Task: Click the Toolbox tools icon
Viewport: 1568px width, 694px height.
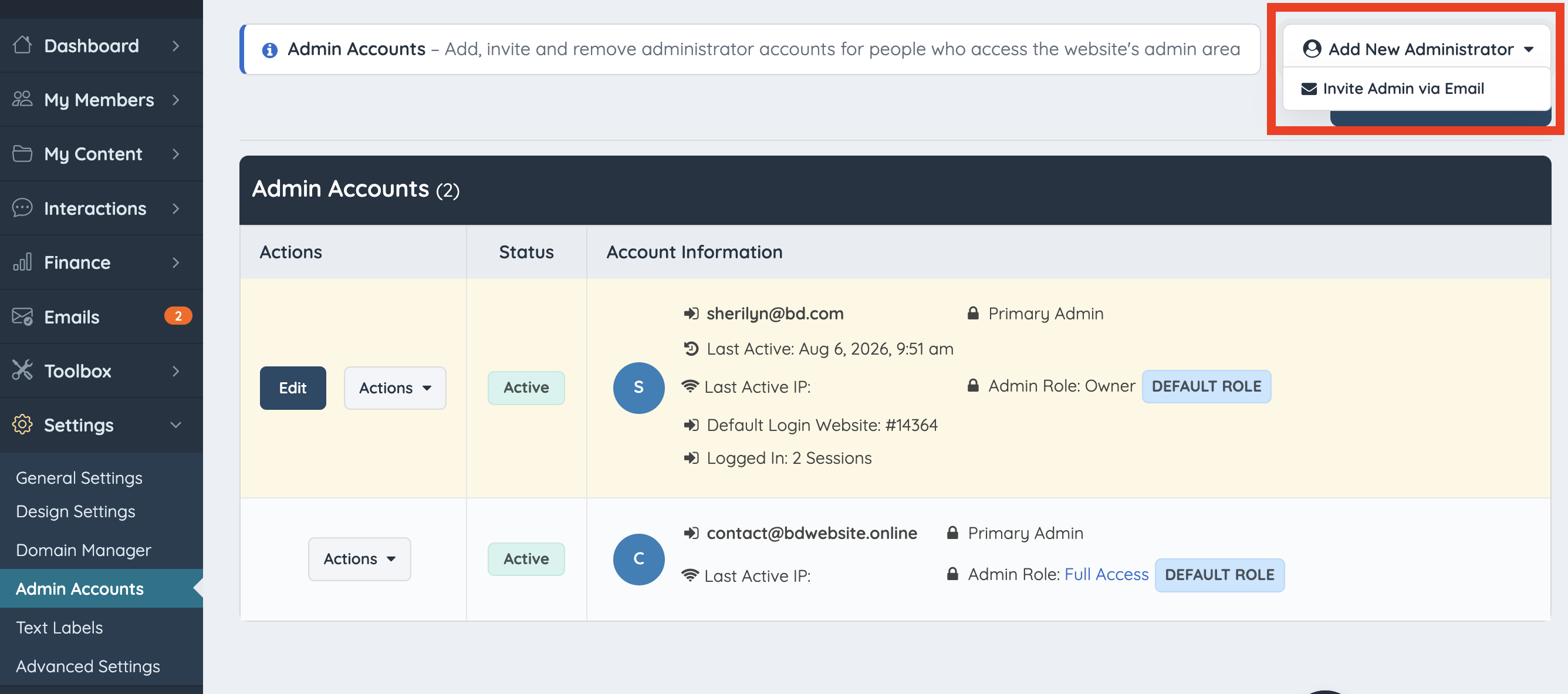Action: [22, 370]
